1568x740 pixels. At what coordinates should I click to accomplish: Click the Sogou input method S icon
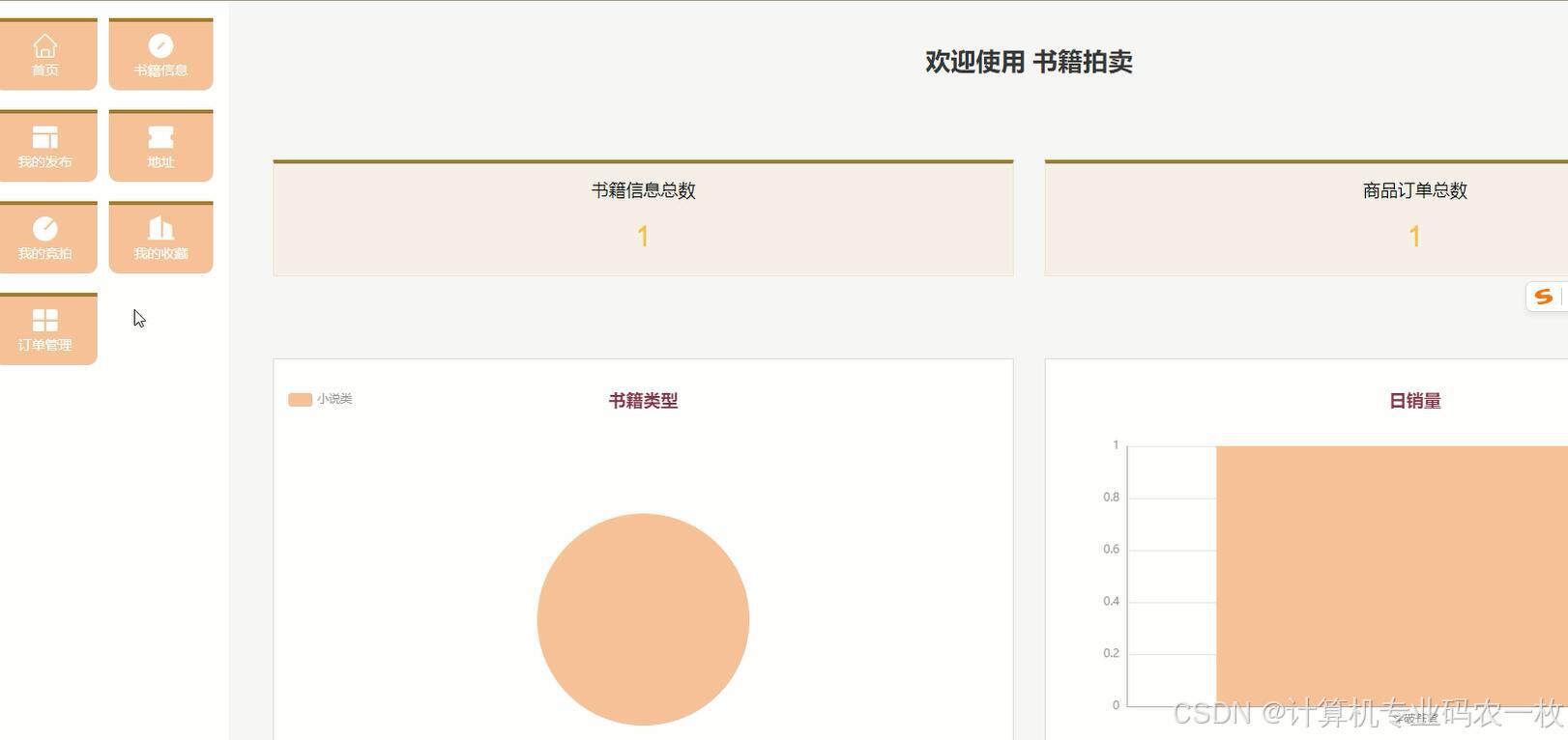pos(1544,297)
